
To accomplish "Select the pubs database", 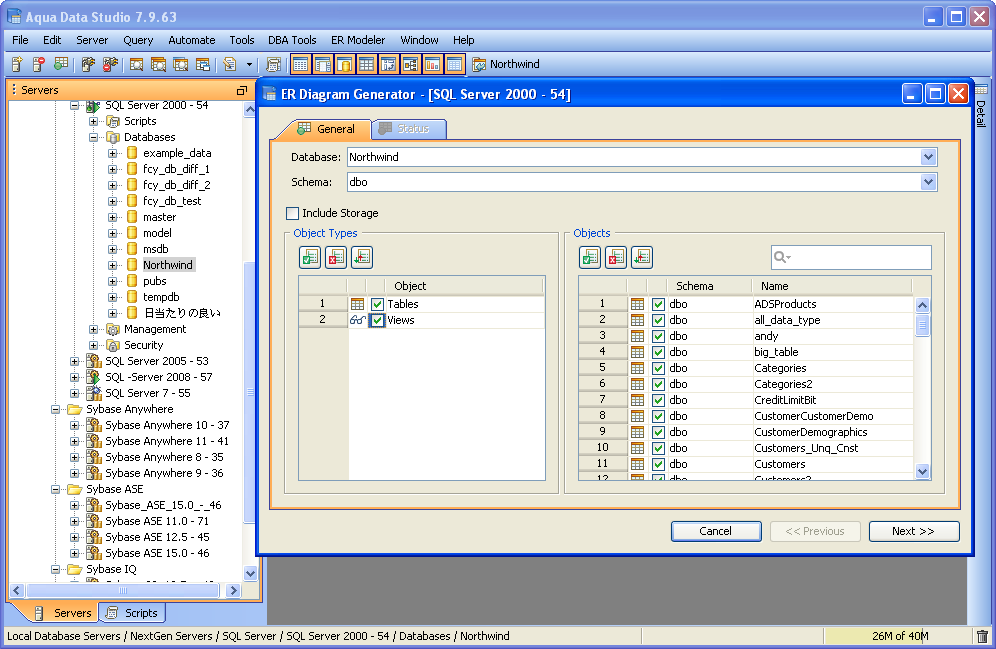I will [154, 281].
